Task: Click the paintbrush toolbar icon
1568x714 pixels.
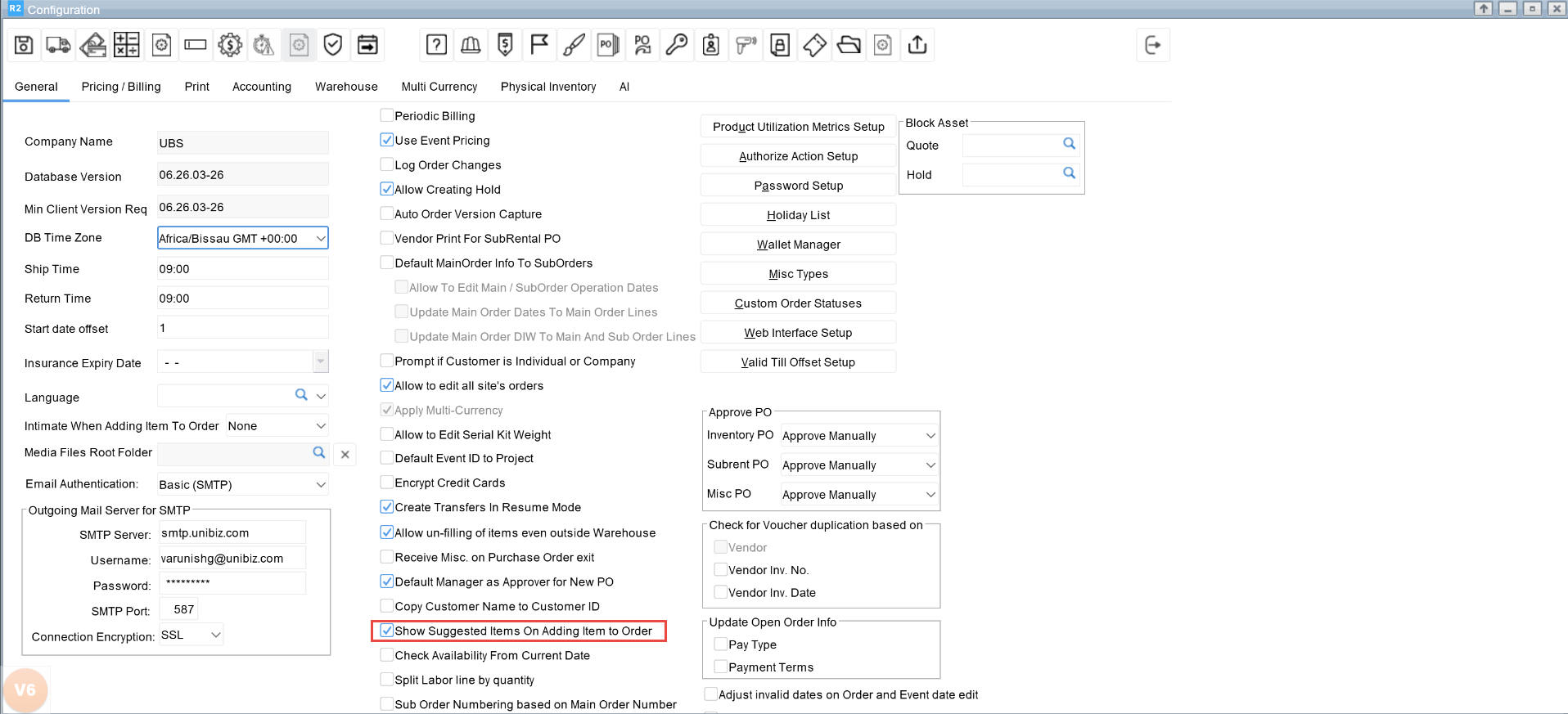Action: coord(574,45)
